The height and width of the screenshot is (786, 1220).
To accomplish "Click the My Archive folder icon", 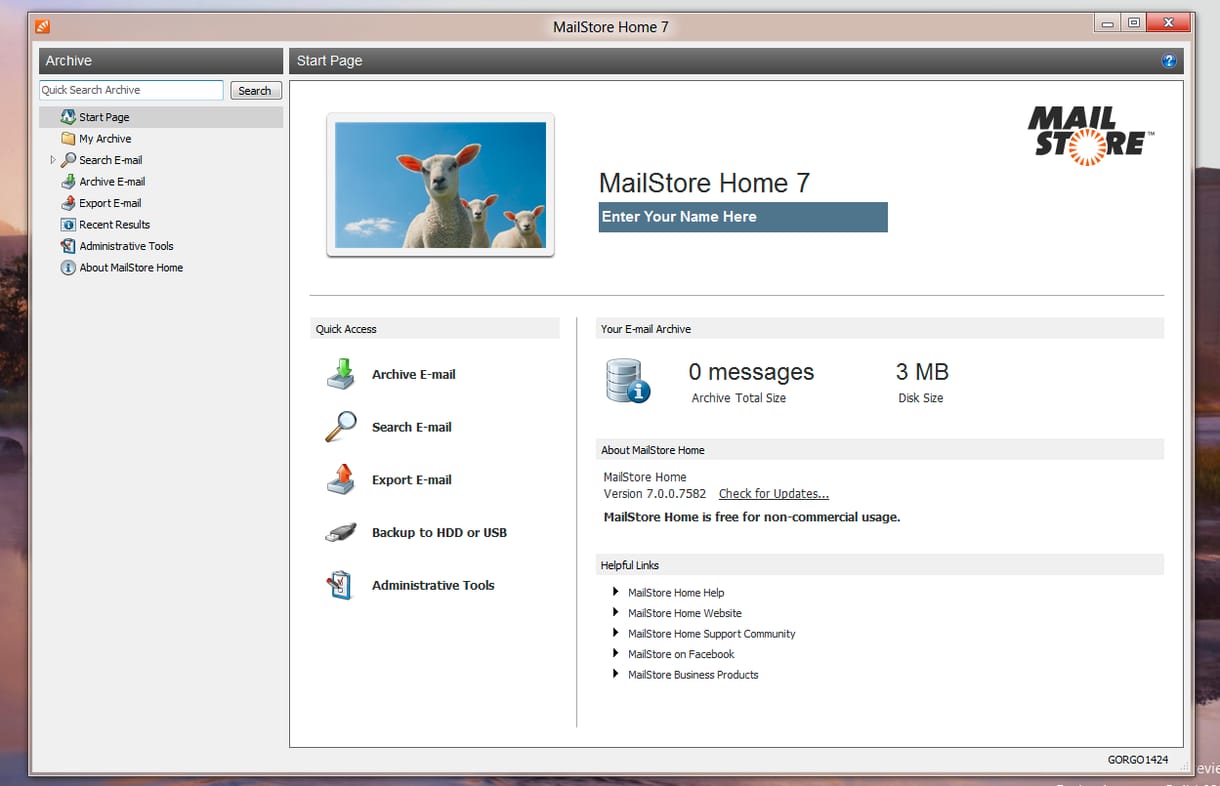I will point(68,139).
